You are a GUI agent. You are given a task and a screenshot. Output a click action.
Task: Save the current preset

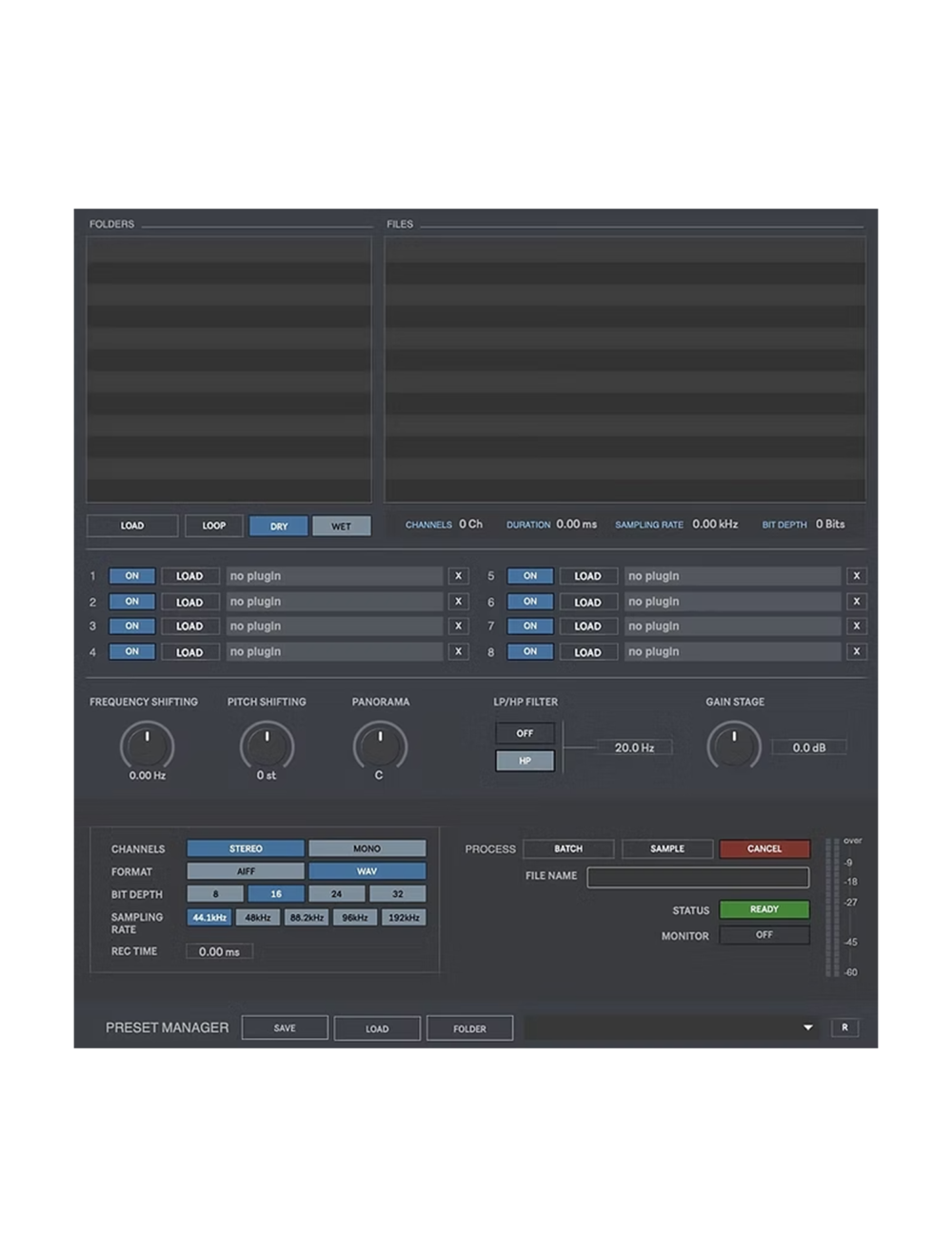[285, 1028]
